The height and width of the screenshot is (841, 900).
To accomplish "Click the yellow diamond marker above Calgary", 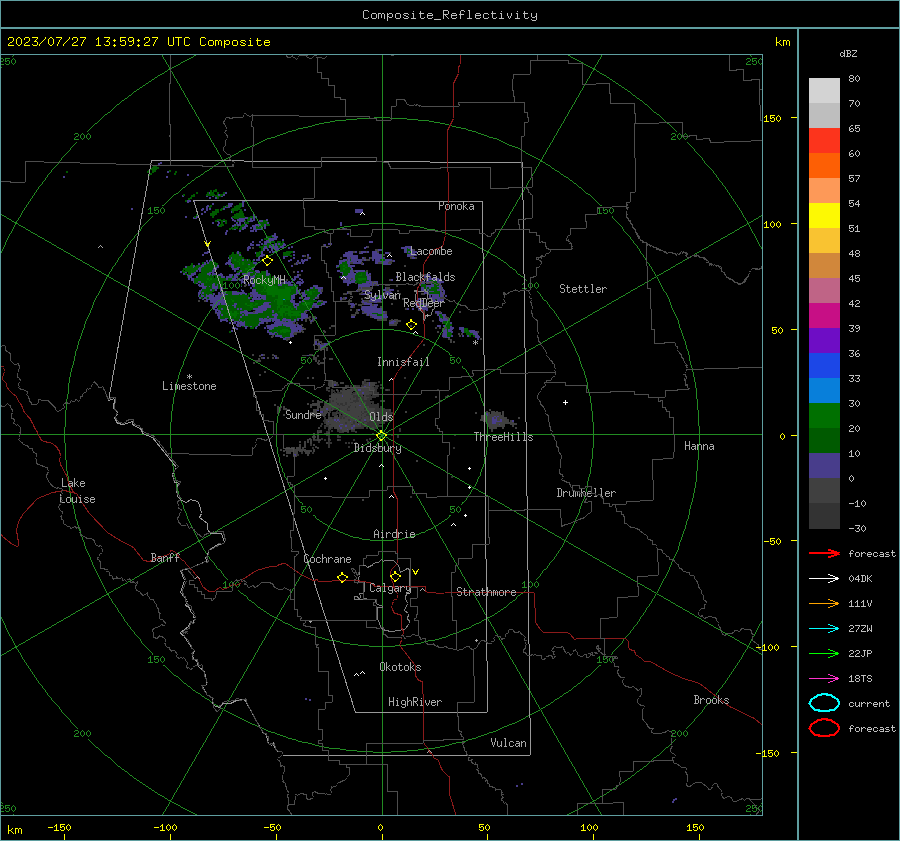I will (x=395, y=576).
